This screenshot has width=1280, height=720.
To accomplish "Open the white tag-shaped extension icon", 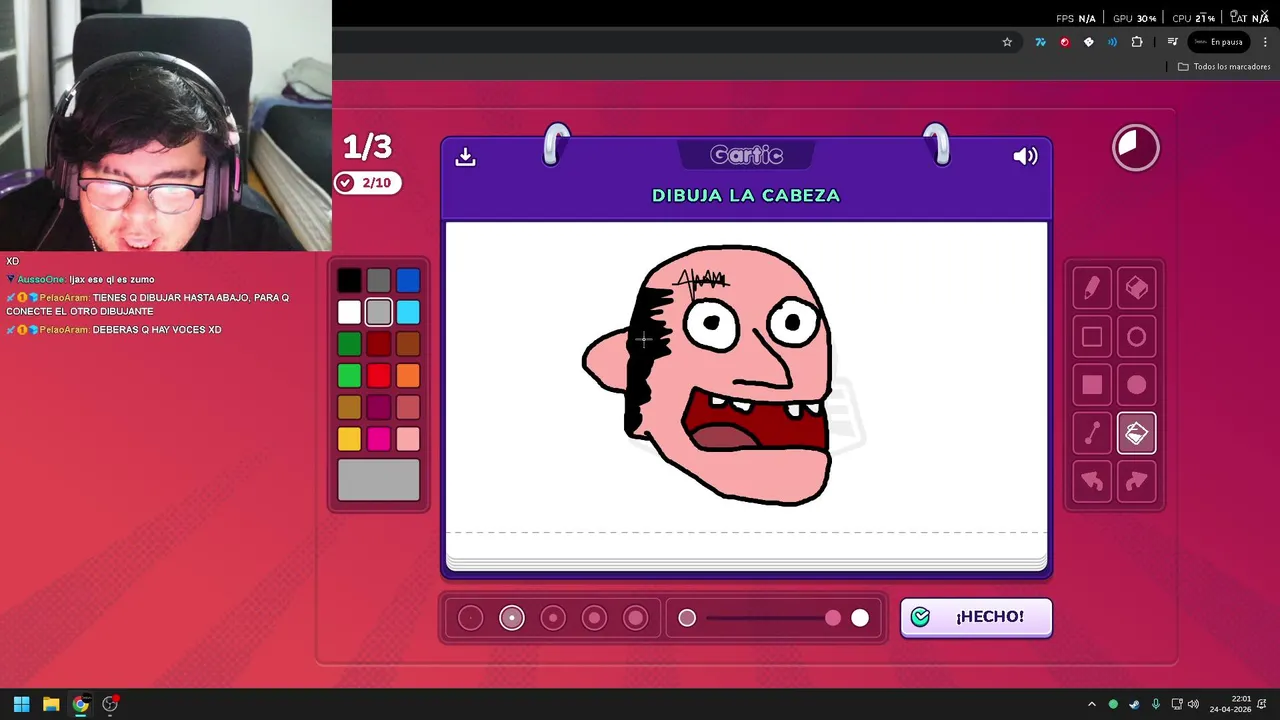I will pos(1088,42).
